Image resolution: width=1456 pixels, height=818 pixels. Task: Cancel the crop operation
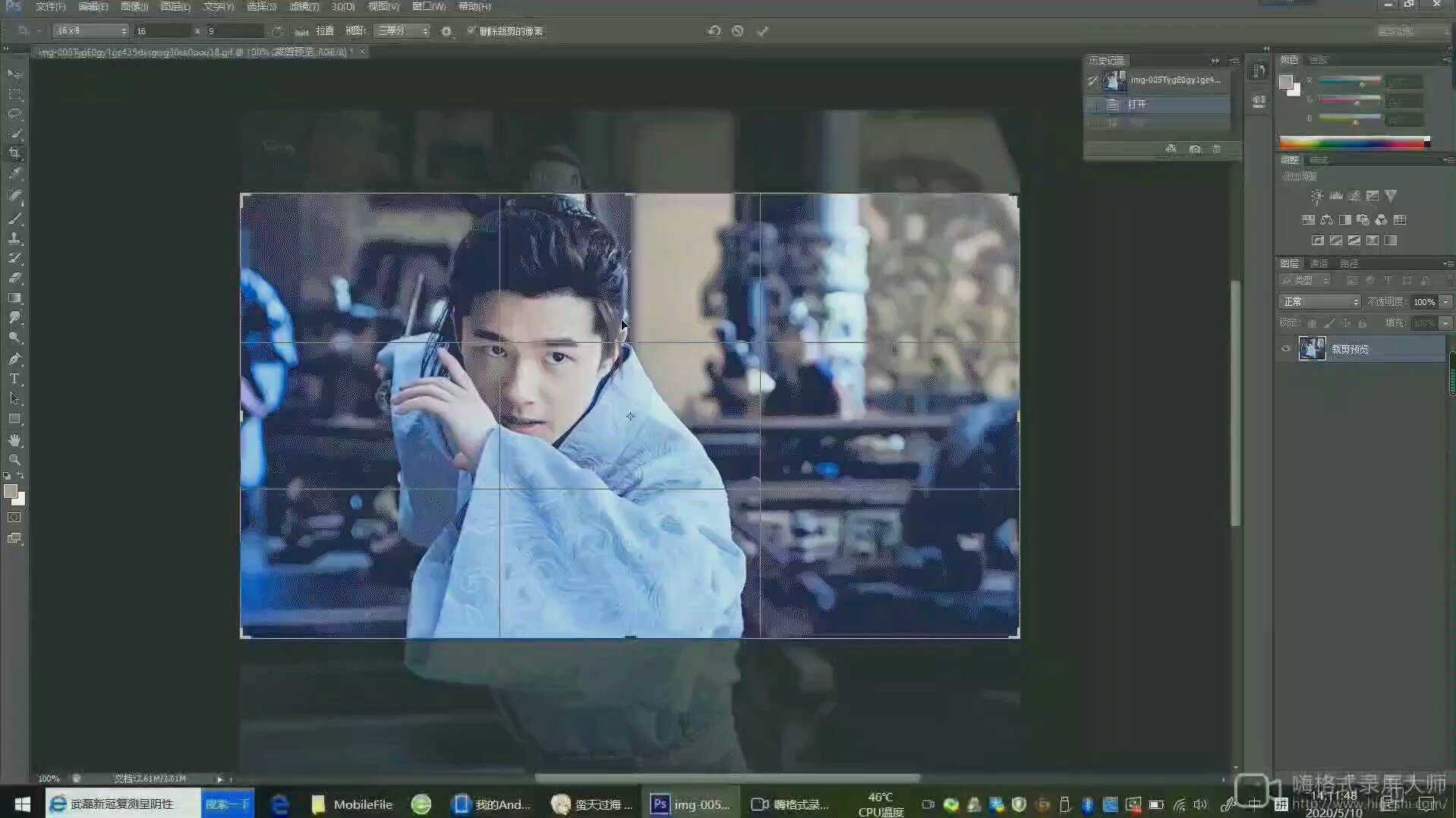[x=737, y=31]
